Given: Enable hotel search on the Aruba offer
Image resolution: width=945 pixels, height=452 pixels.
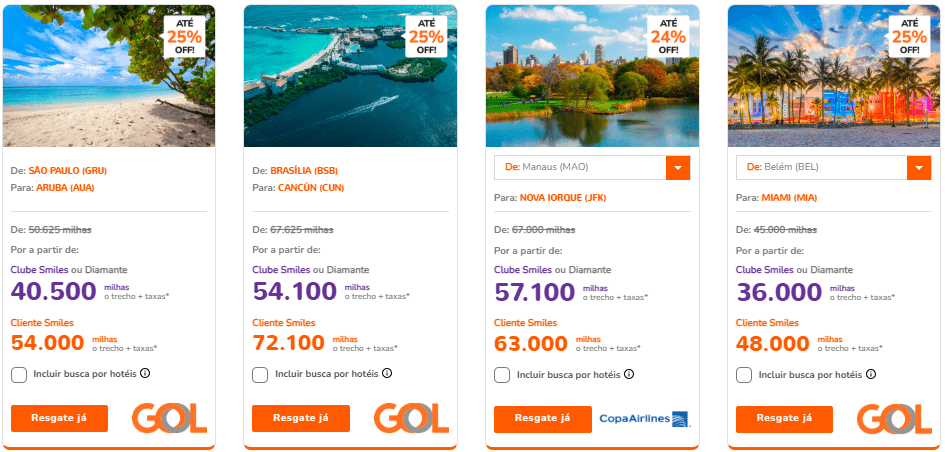Looking at the screenshot, I should [x=19, y=375].
